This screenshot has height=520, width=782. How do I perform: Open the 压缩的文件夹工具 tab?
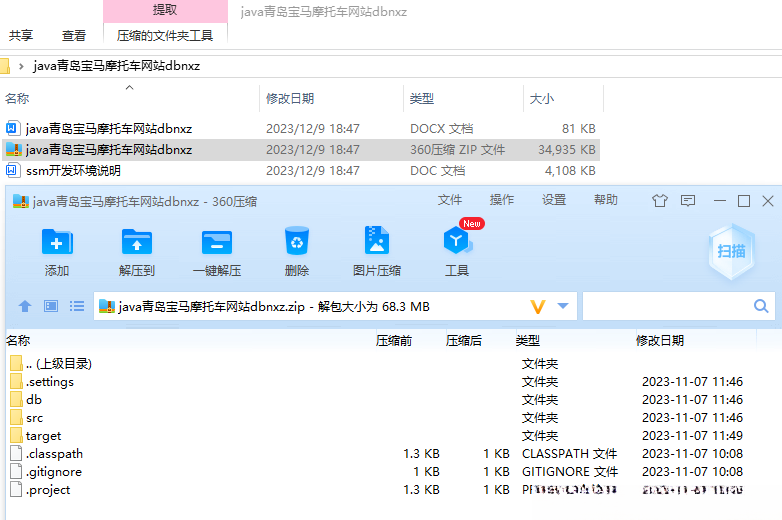point(165,36)
